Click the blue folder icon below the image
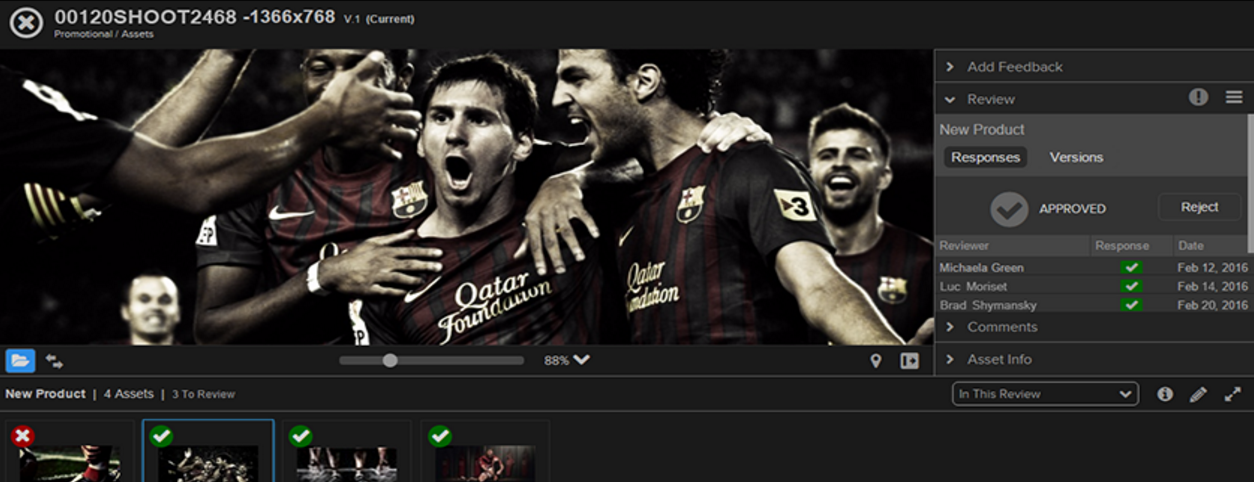The width and height of the screenshot is (1254, 482). (x=20, y=361)
